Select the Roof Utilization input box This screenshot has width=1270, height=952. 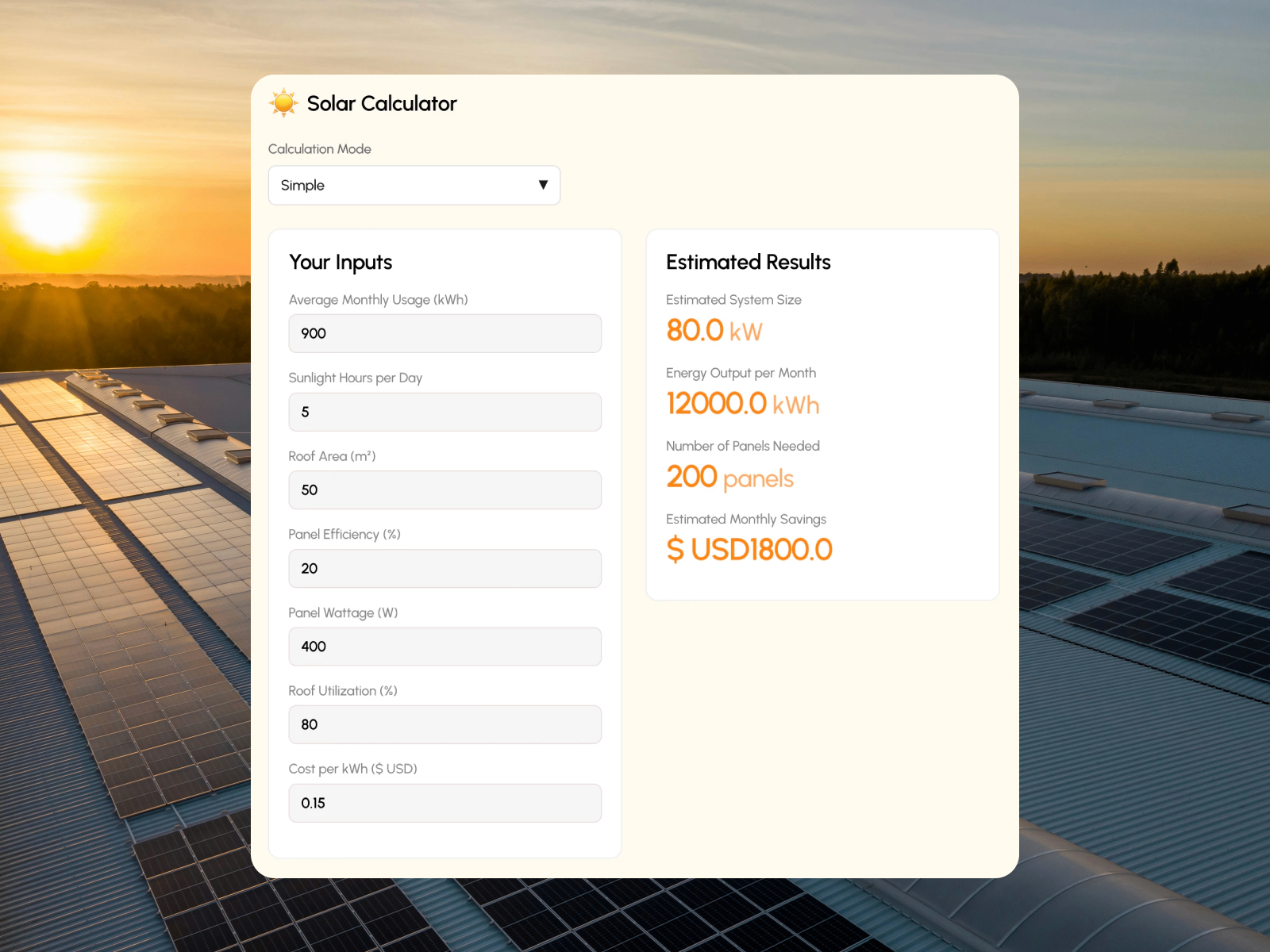coord(444,724)
